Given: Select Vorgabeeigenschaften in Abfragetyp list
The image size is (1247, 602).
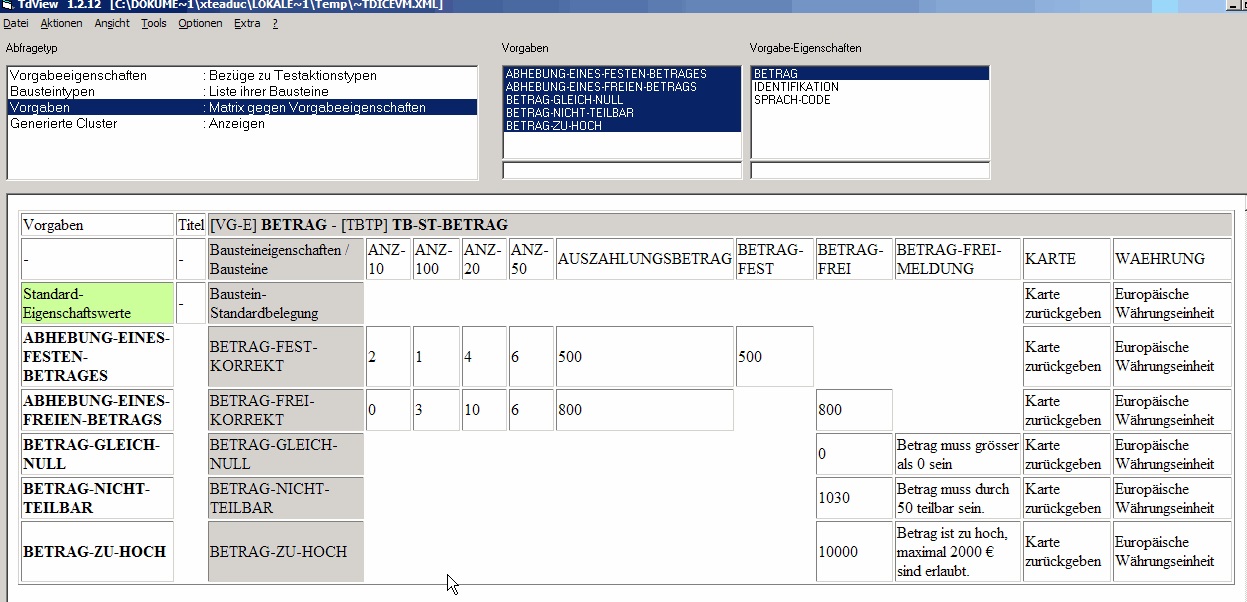Looking at the screenshot, I should (78, 76).
